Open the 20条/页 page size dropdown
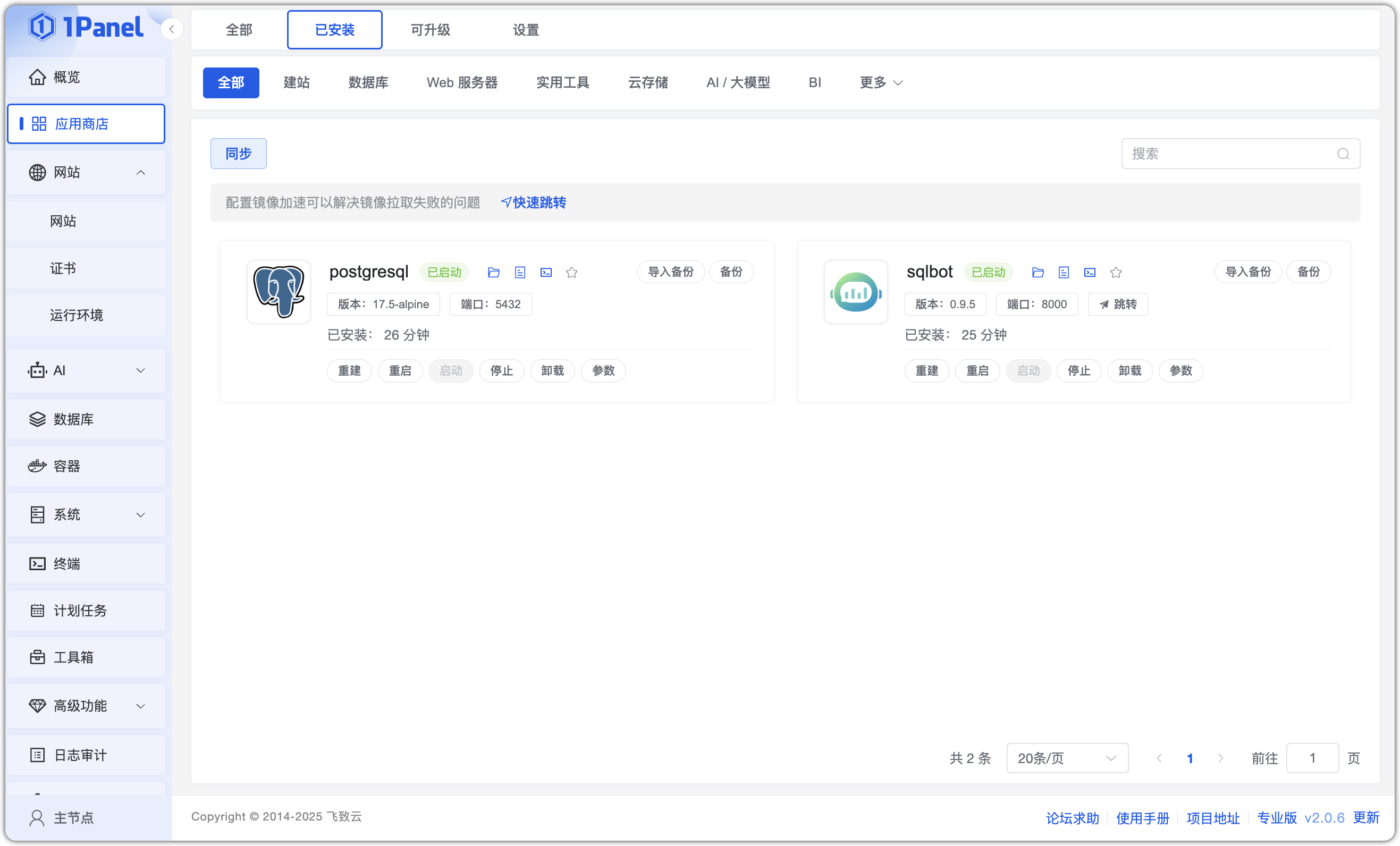The image size is (1400, 846). 1067,758
